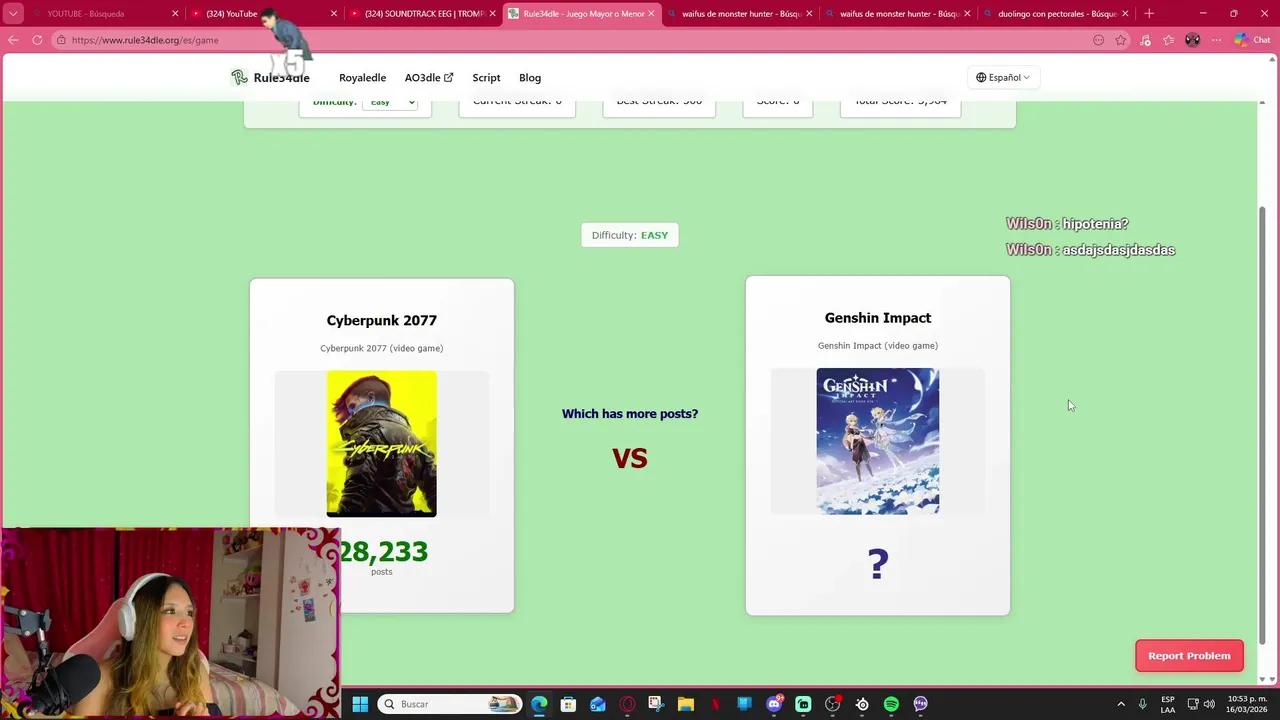Click the Genshin Impact cover image
1280x720 pixels.
pyautogui.click(x=878, y=441)
